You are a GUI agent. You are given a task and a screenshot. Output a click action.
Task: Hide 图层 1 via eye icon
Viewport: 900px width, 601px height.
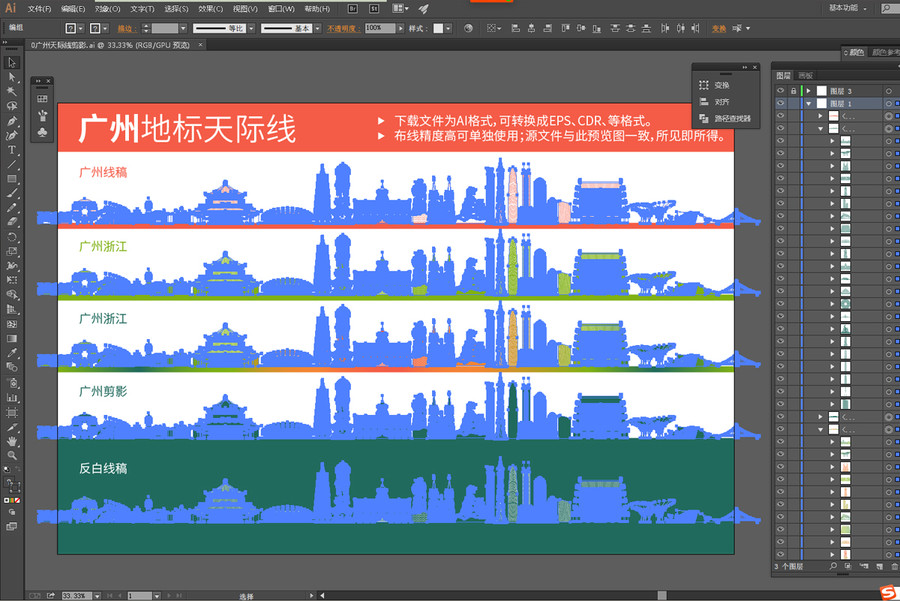781,103
